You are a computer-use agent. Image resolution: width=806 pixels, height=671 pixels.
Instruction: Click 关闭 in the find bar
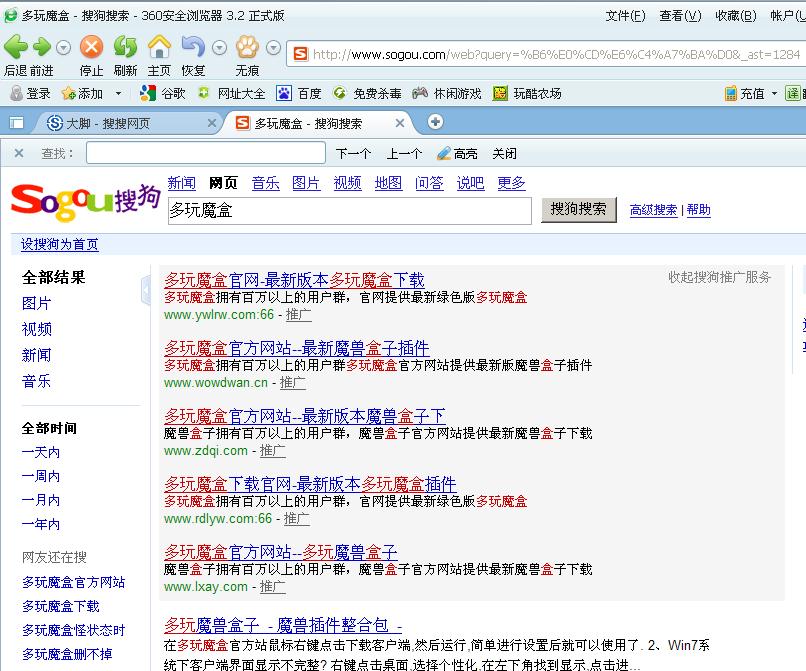pyautogui.click(x=504, y=153)
